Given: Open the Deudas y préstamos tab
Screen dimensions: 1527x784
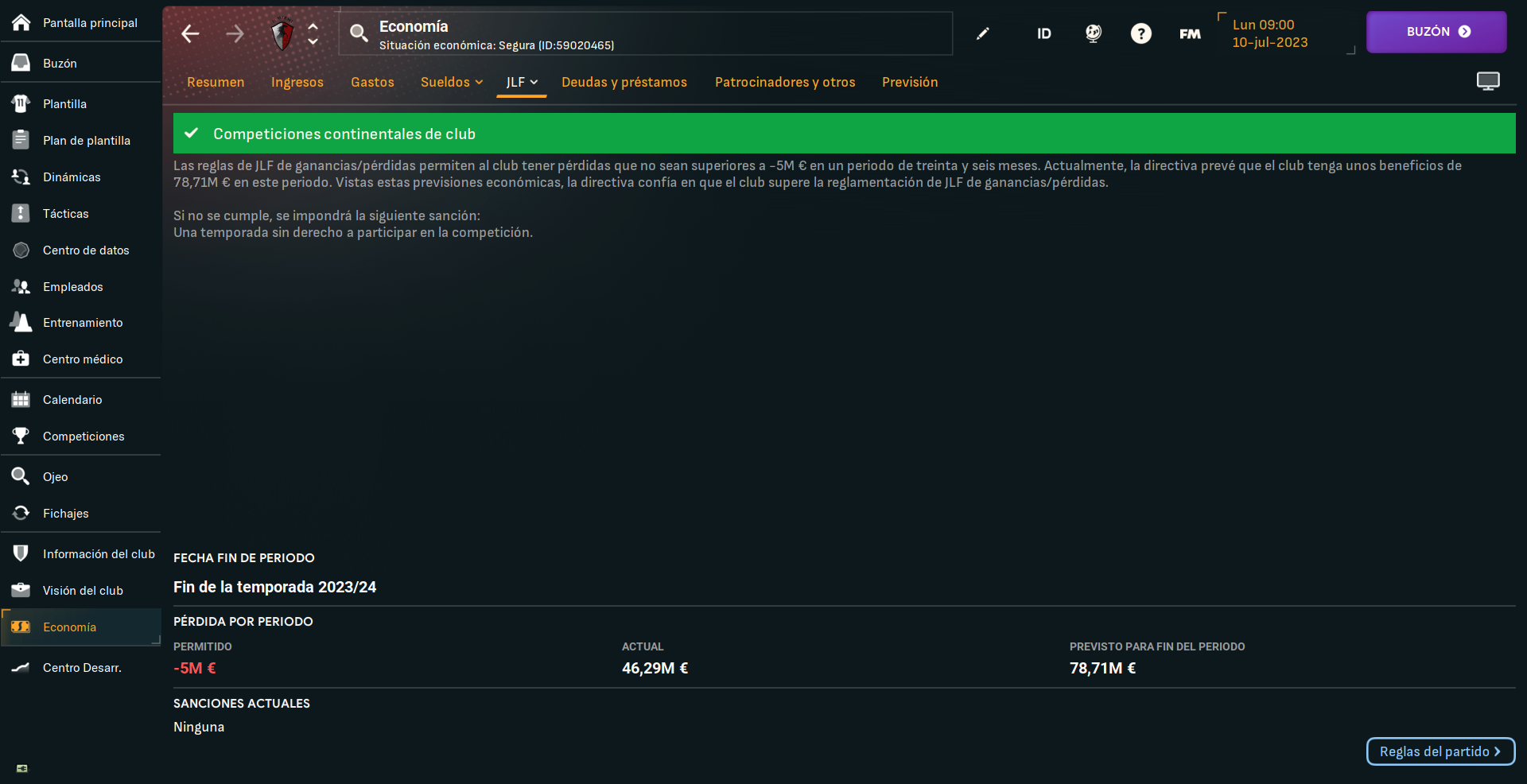Looking at the screenshot, I should pos(624,82).
